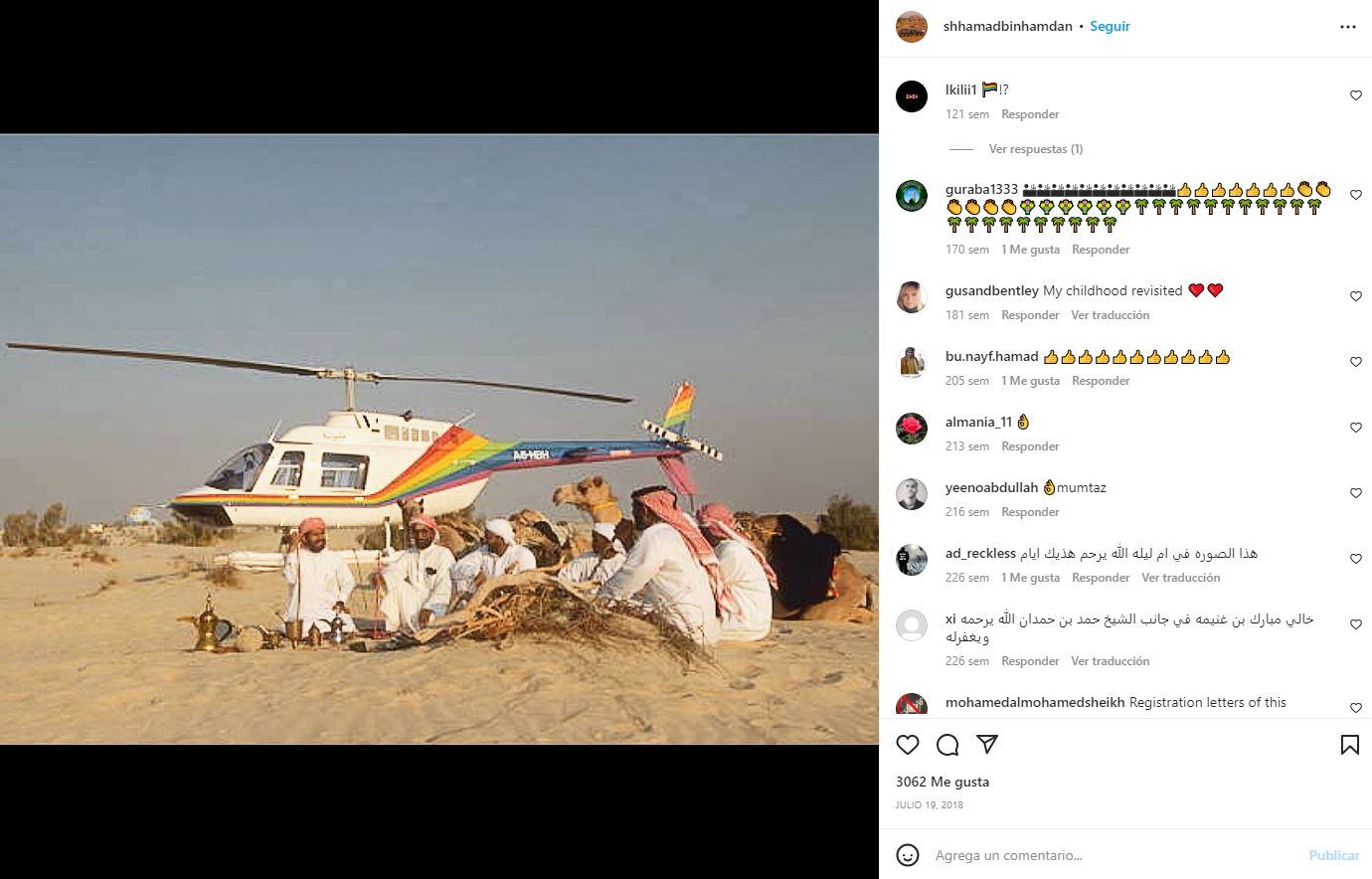1372x879 pixels.
Task: Click Seguir to follow the account
Action: coord(1110,27)
